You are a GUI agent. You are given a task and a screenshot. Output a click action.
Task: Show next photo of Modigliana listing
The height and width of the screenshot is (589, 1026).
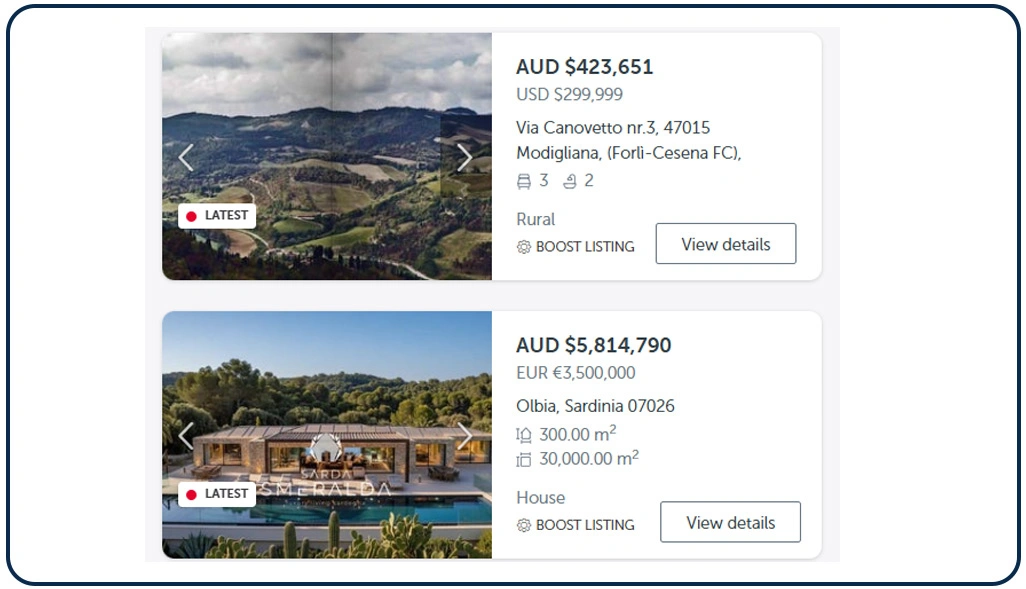(464, 158)
